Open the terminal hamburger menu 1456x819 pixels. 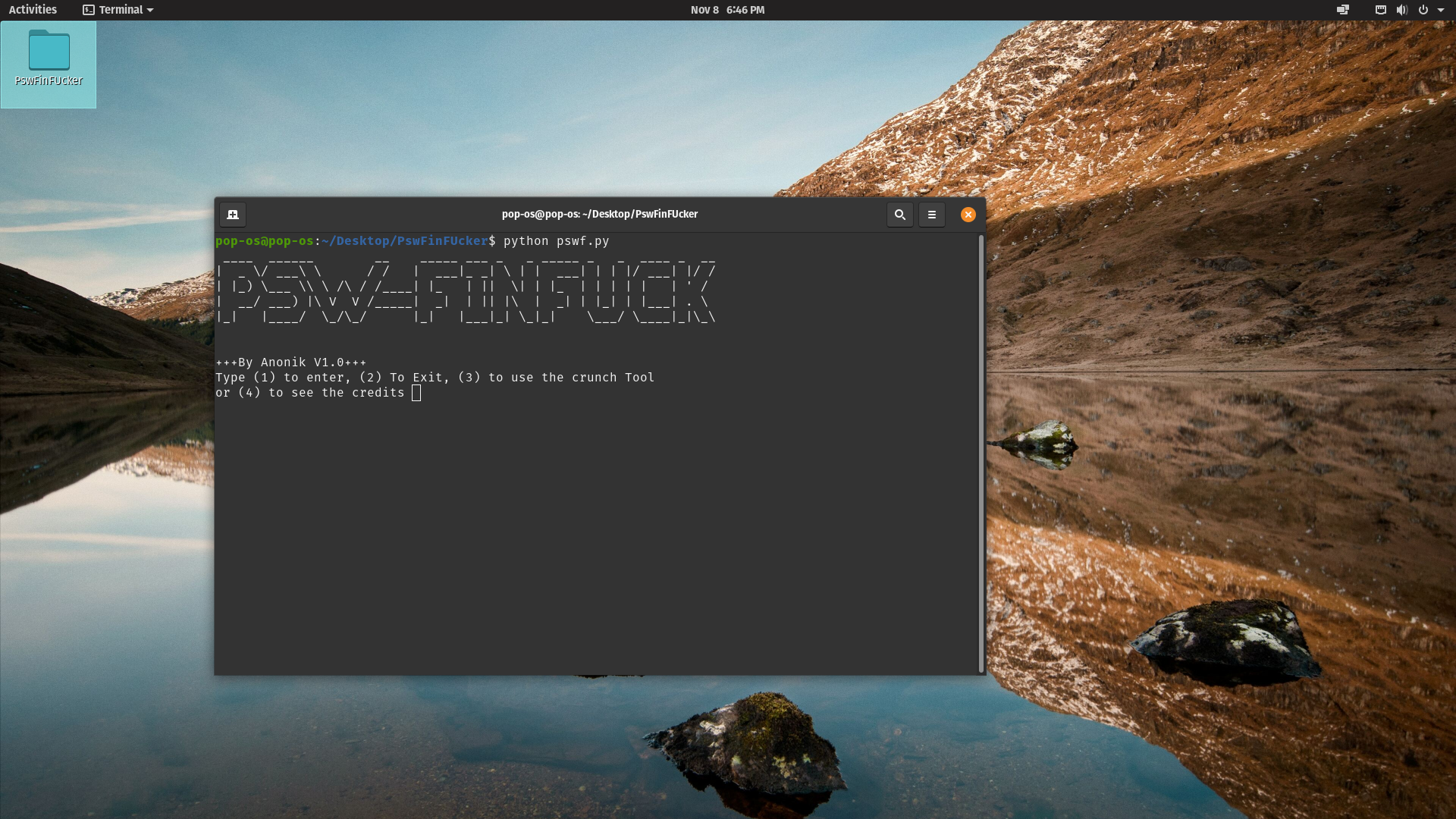coord(931,215)
